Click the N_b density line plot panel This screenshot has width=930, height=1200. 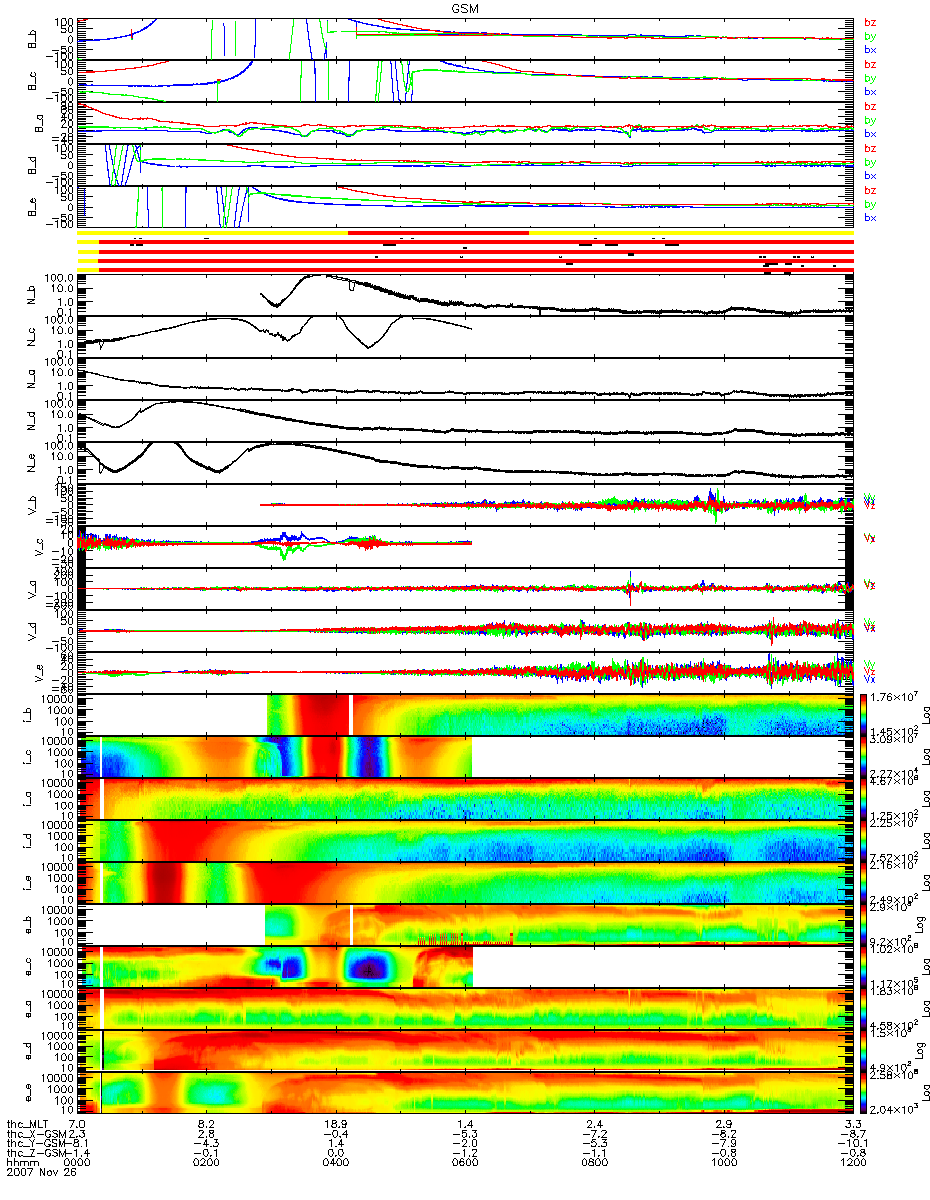(465, 295)
